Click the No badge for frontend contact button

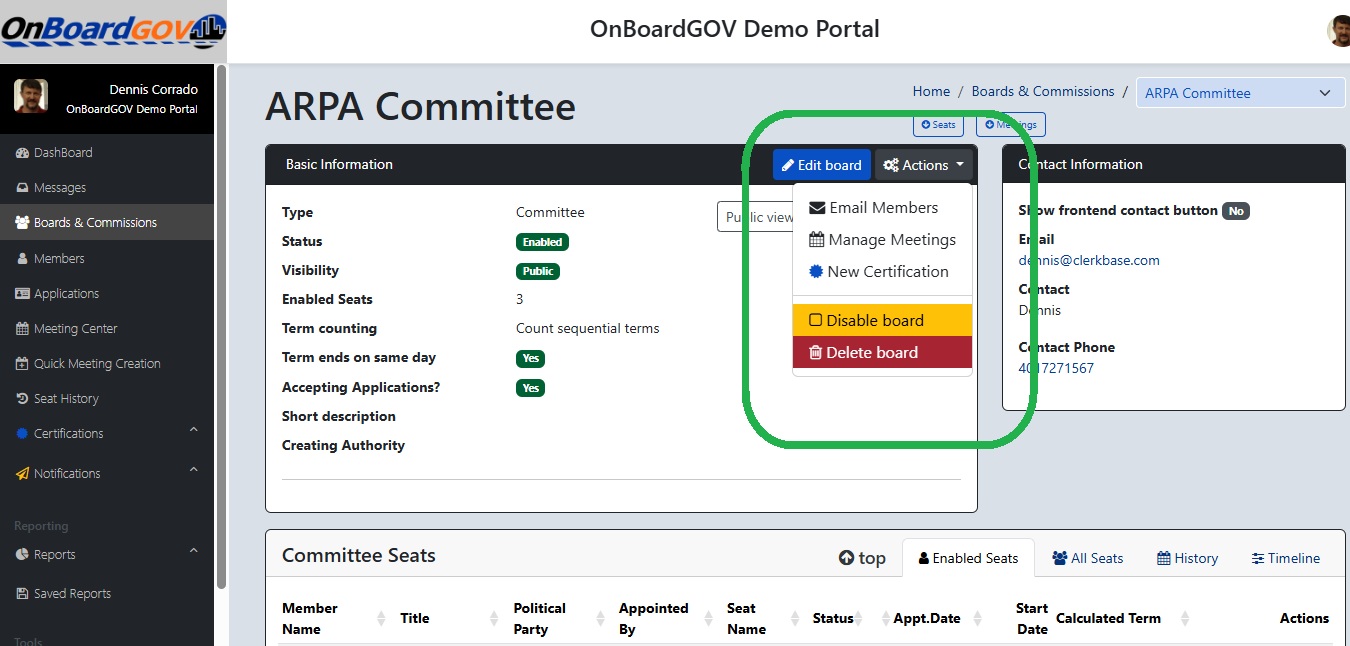[x=1236, y=211]
